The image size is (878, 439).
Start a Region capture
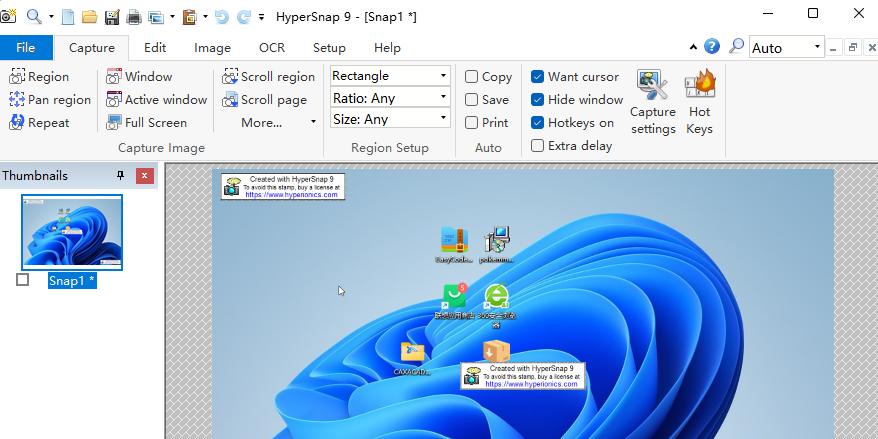(39, 77)
